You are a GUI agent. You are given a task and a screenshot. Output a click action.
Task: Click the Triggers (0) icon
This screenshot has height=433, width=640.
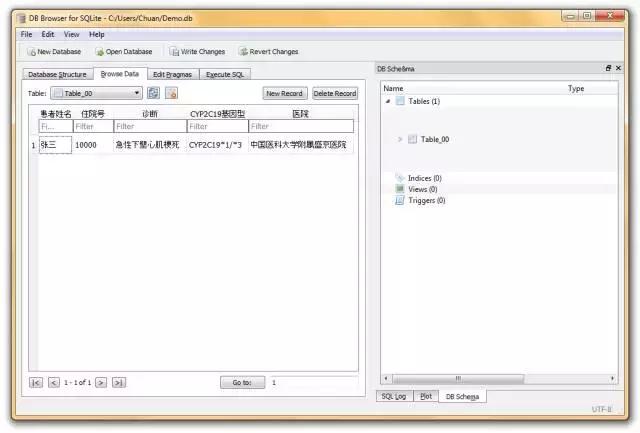pyautogui.click(x=400, y=200)
